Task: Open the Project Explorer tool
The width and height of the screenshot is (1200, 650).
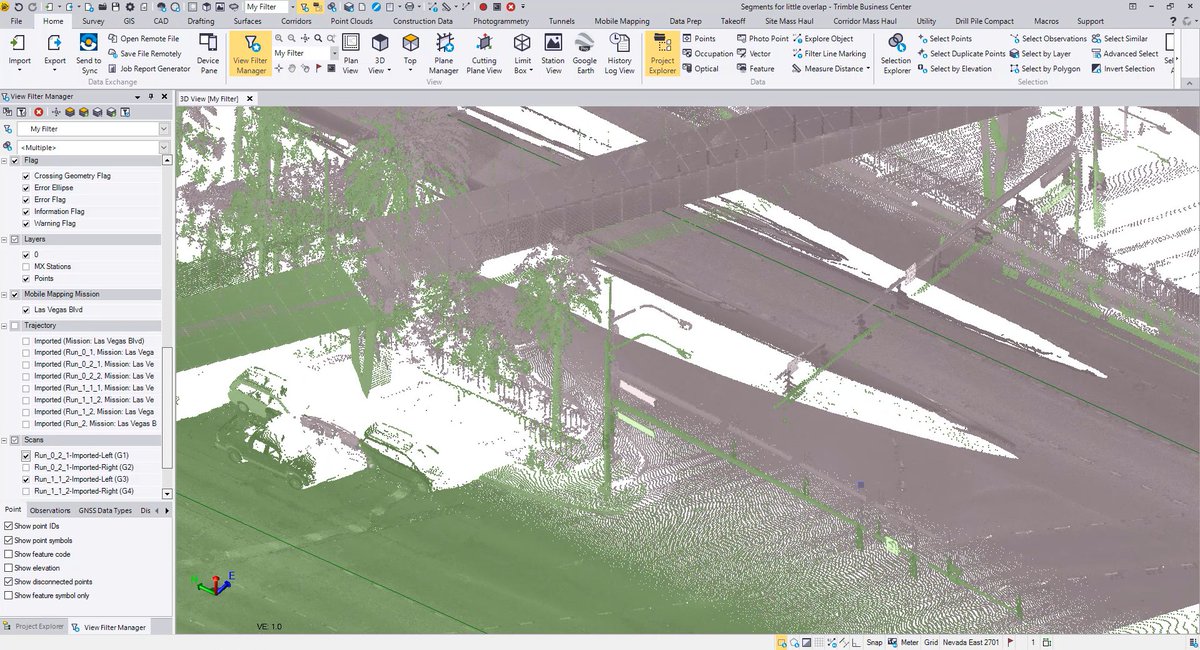Action: tap(663, 53)
